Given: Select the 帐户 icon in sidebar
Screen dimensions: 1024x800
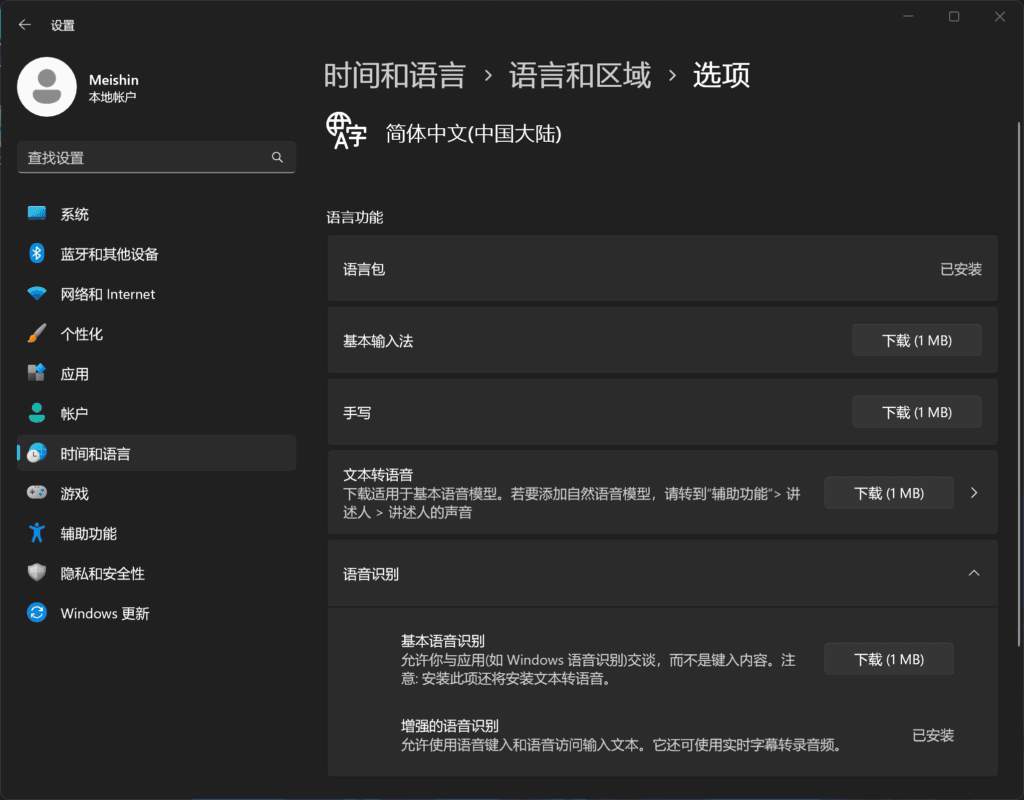Looking at the screenshot, I should click(36, 413).
